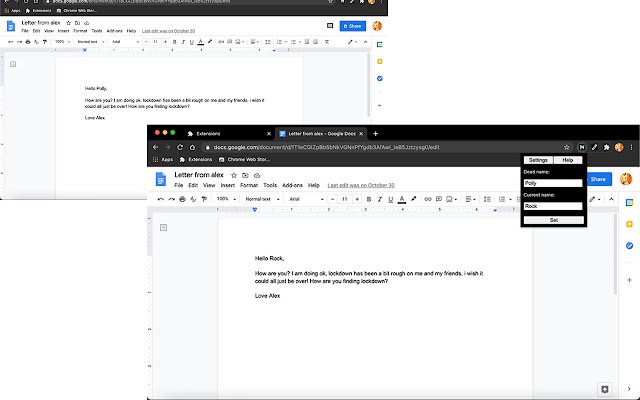Open editing mode pencil dropdown in front window
Screen dimensions: 640x400
595,199
